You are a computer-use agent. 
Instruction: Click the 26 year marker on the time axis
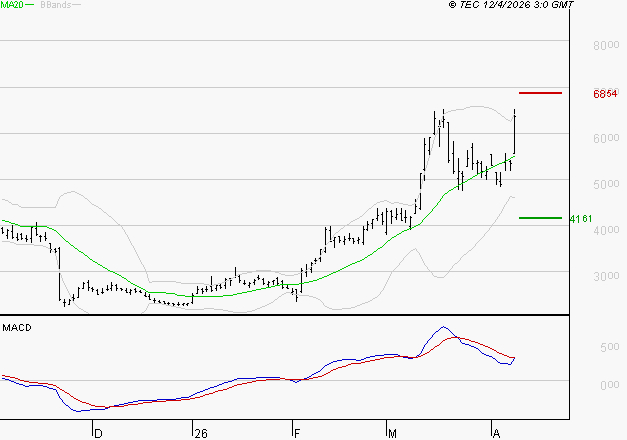click(x=201, y=433)
